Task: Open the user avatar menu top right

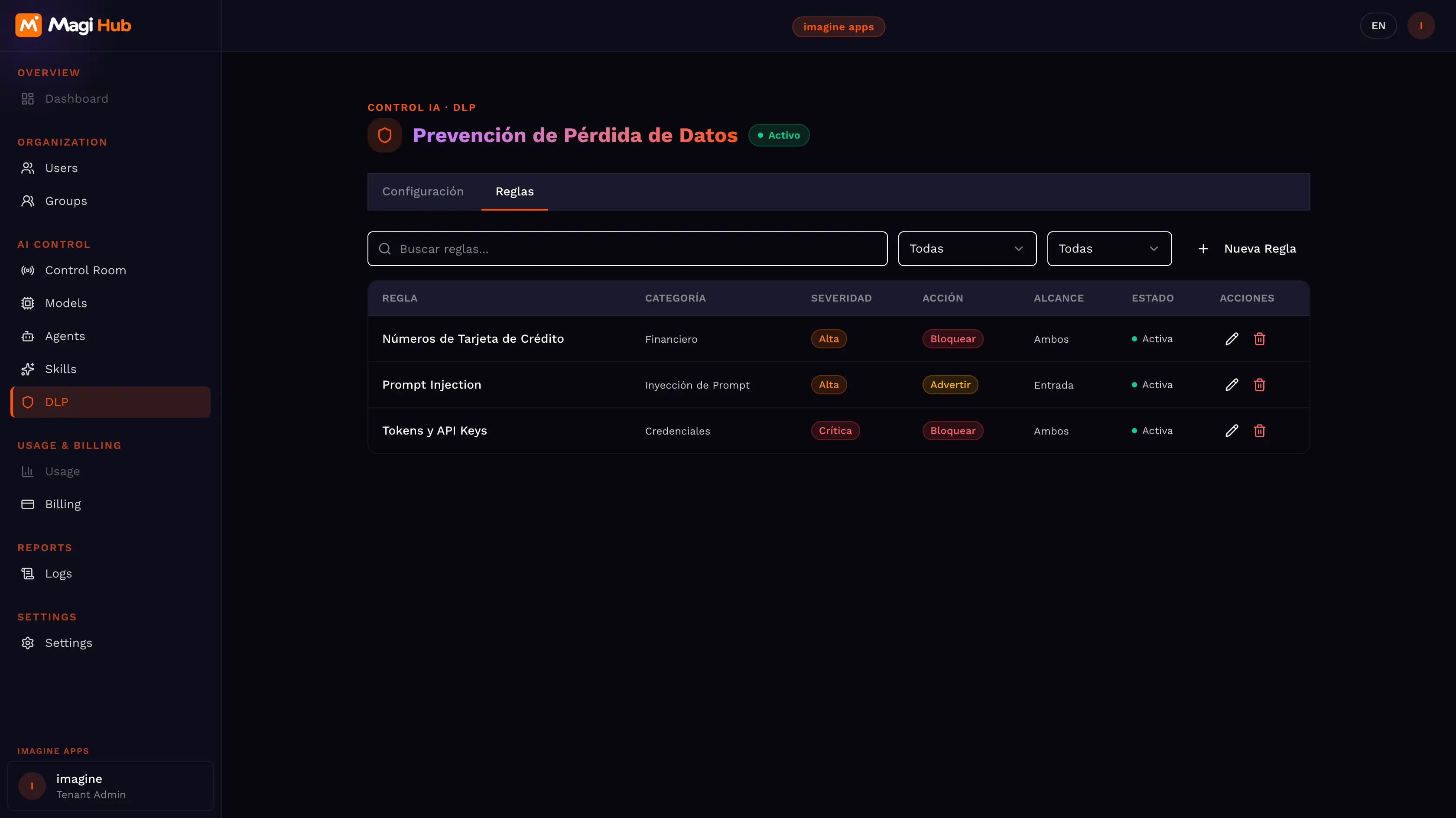Action: click(1421, 26)
